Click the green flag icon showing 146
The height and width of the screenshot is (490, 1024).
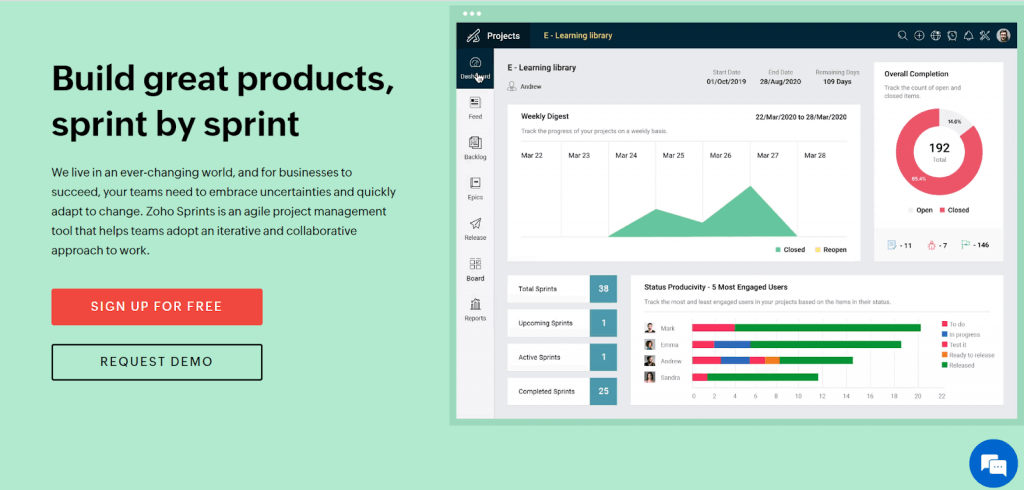pos(965,245)
